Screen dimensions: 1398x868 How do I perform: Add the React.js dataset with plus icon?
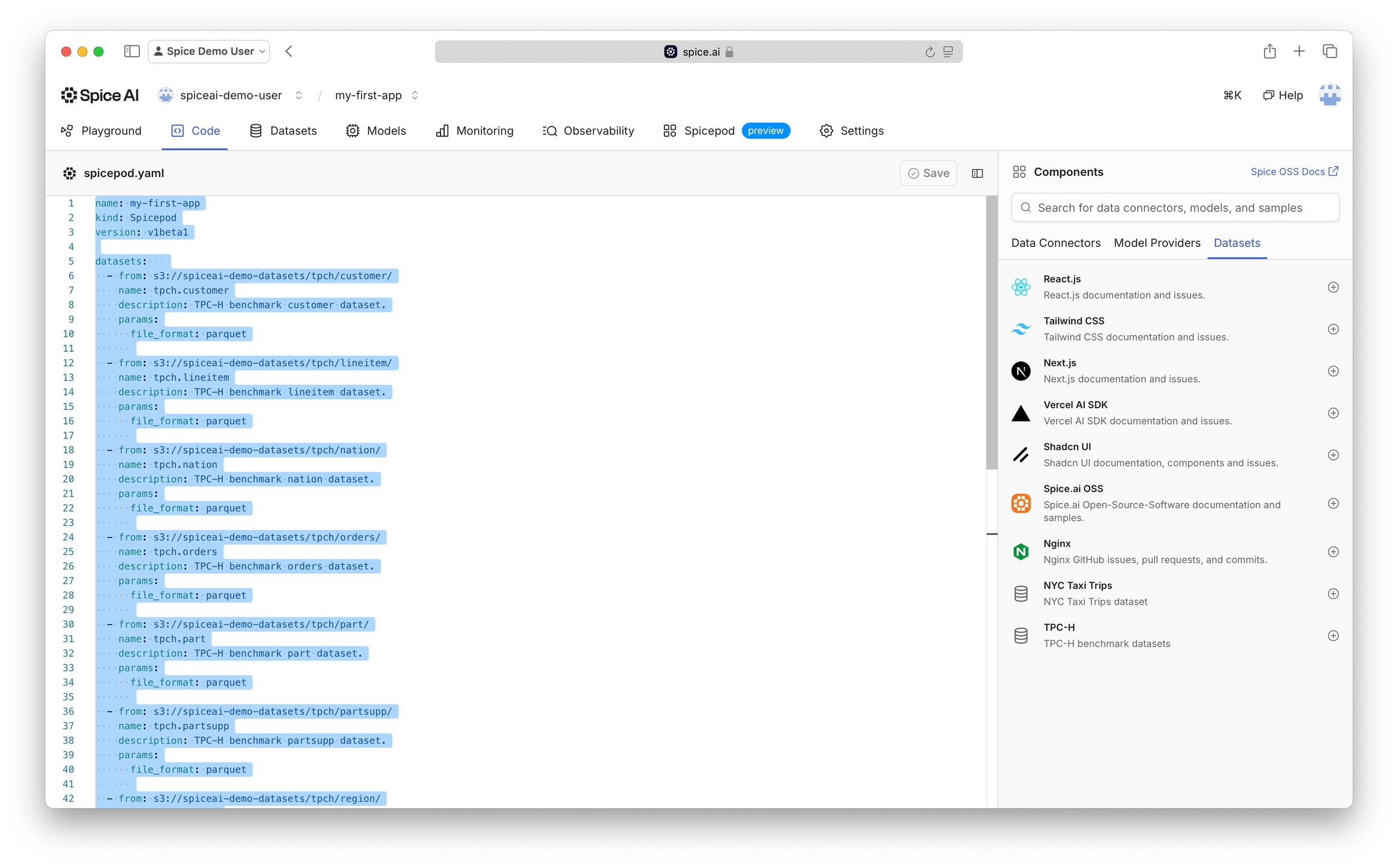(x=1333, y=288)
